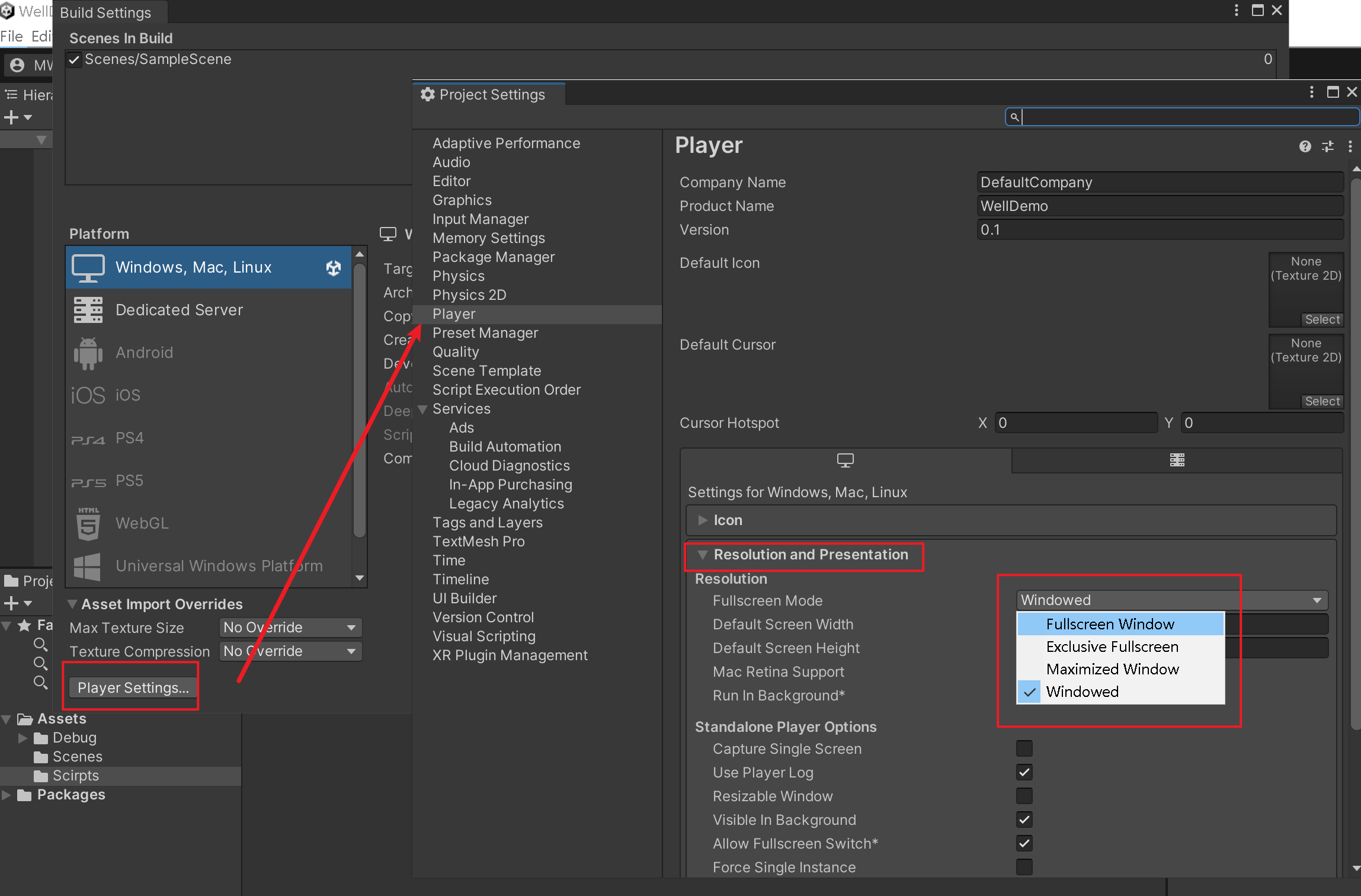Click the Player help question mark icon
Image resolution: width=1361 pixels, height=896 pixels.
(1305, 146)
